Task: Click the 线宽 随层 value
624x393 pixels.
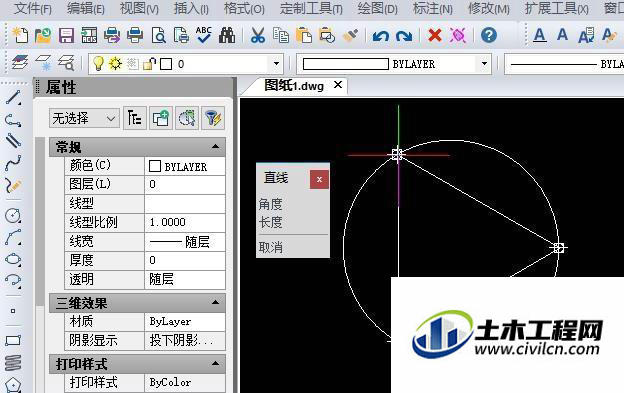Action: pos(185,241)
